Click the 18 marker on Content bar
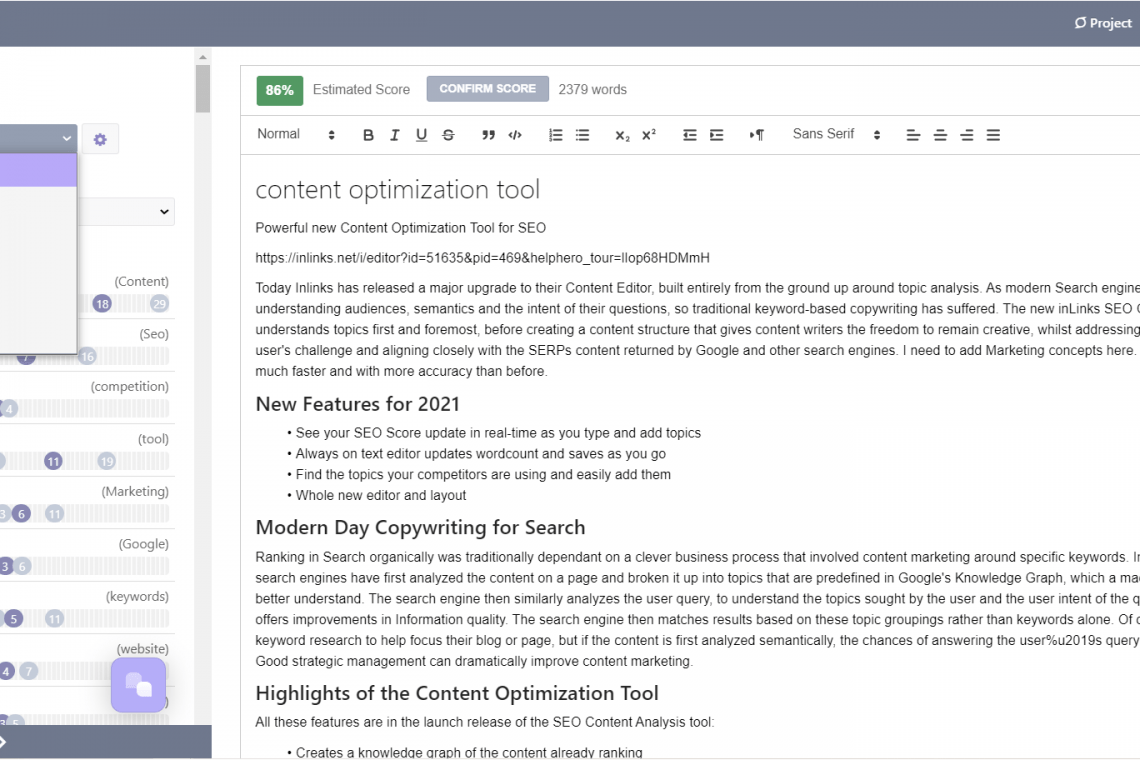This screenshot has width=1140, height=760. [103, 304]
